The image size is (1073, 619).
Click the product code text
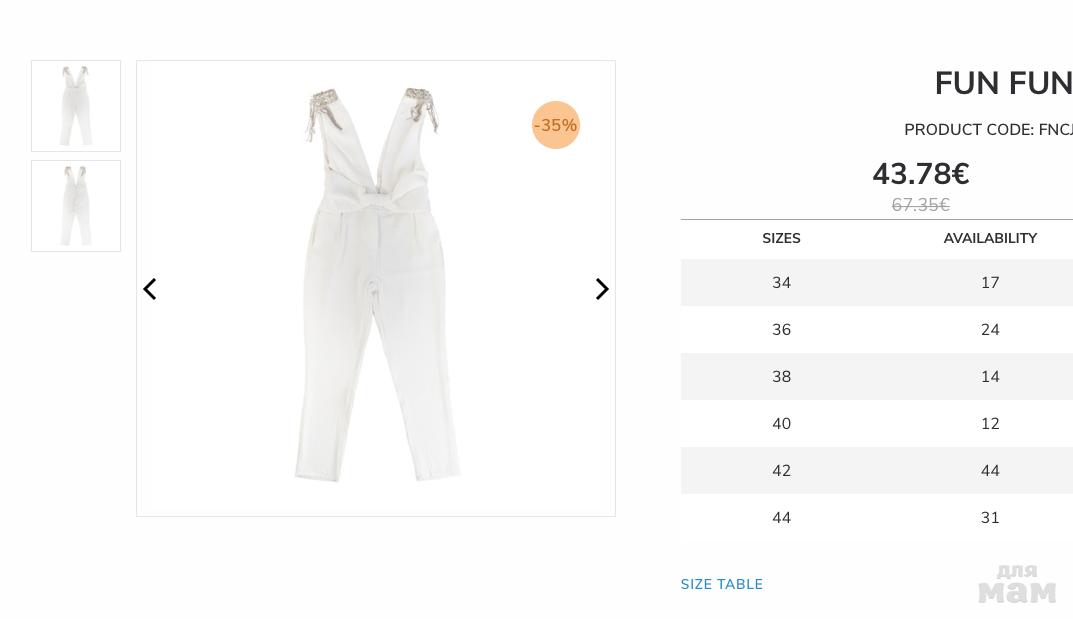(x=987, y=130)
